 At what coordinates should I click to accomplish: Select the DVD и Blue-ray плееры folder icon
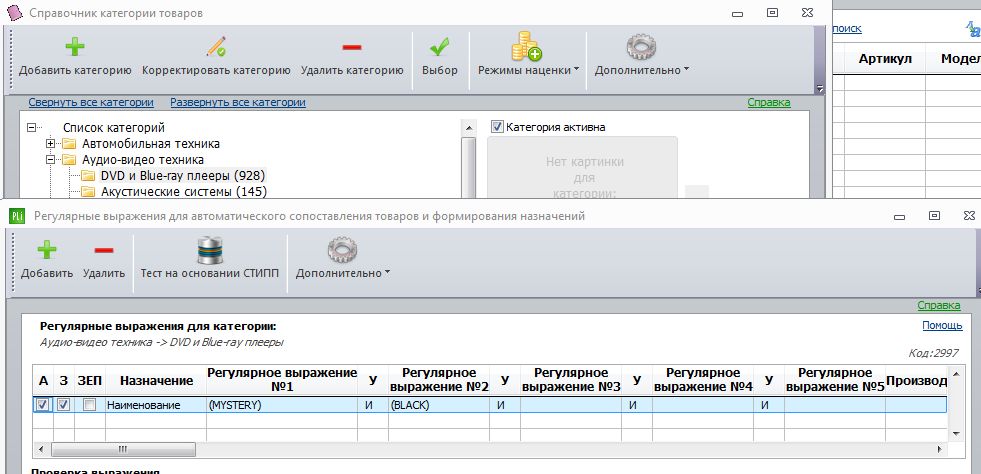click(88, 176)
